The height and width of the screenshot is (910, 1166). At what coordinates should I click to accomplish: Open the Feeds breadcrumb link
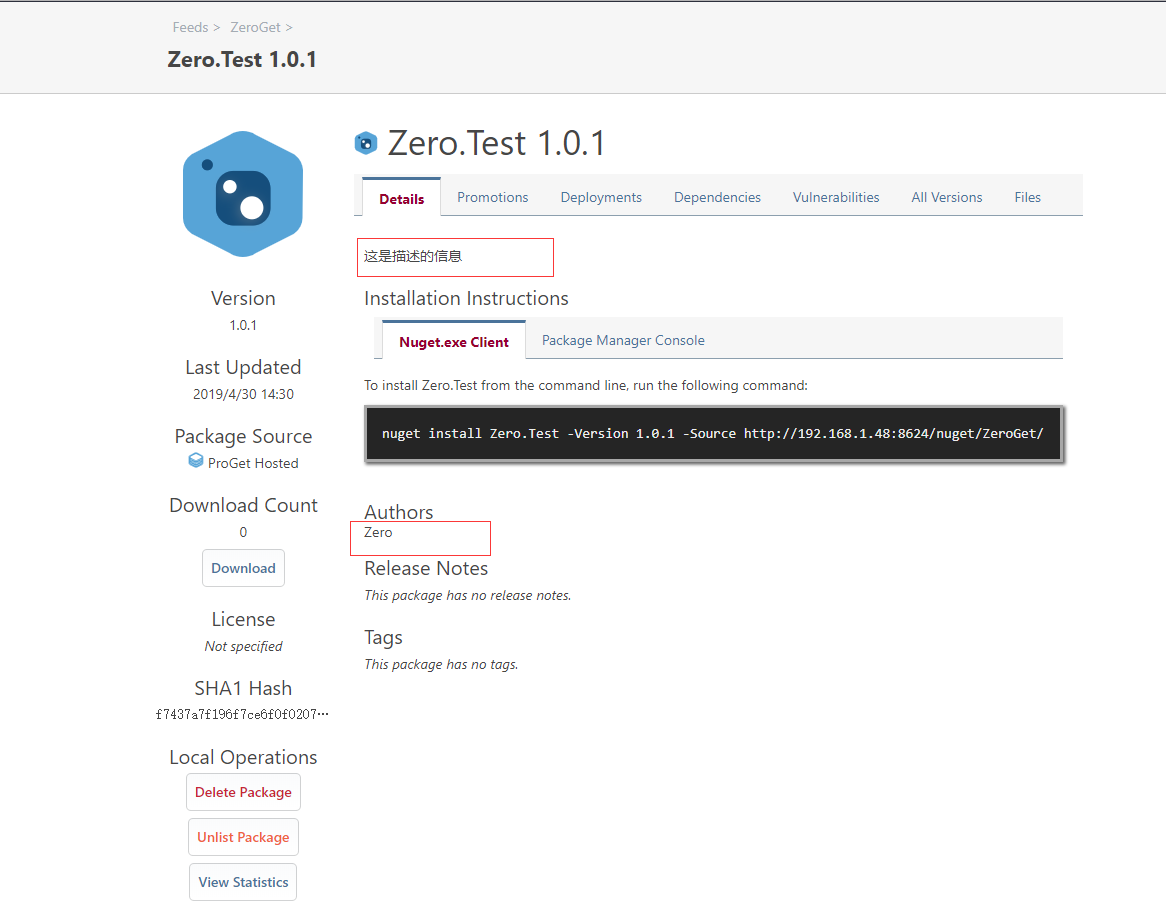tap(190, 28)
